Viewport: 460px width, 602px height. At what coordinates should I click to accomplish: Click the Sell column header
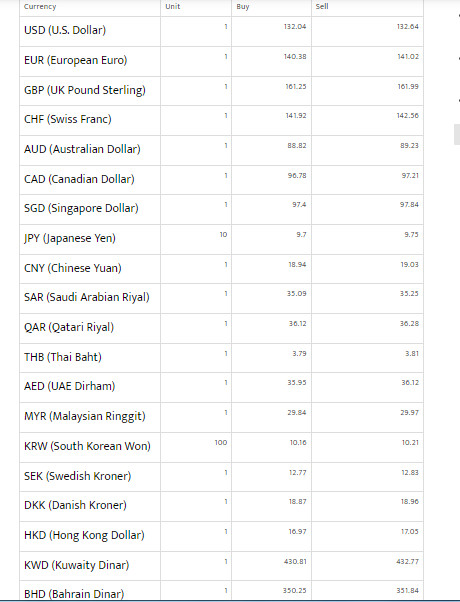(322, 7)
